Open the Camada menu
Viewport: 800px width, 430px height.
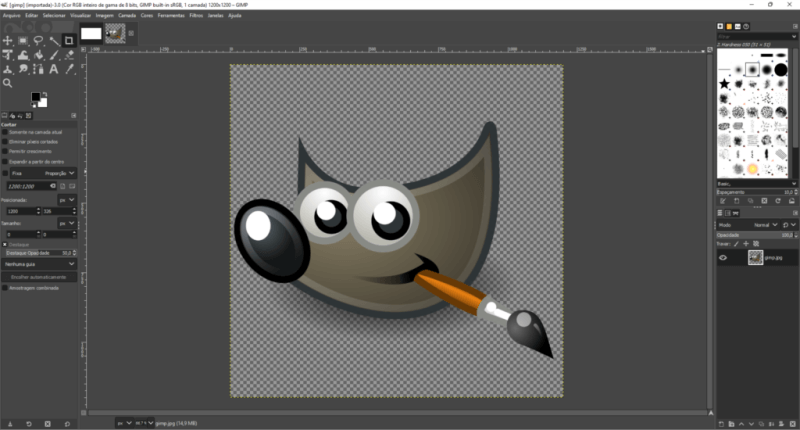pyautogui.click(x=127, y=16)
